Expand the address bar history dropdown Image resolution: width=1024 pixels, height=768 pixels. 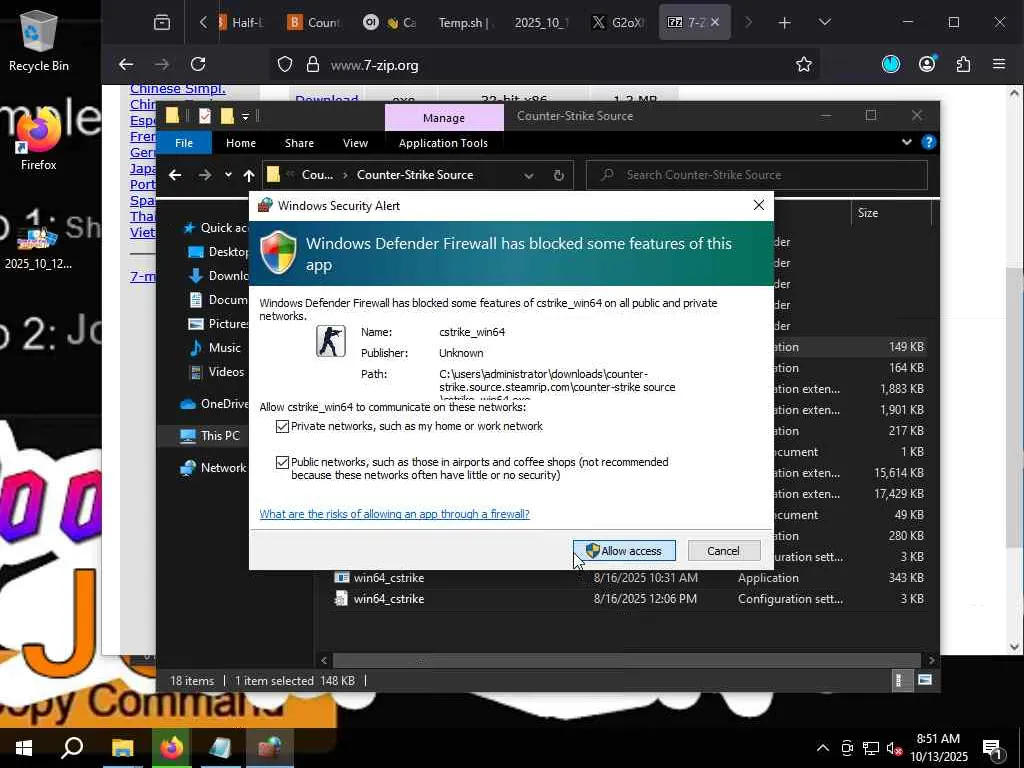(x=528, y=175)
